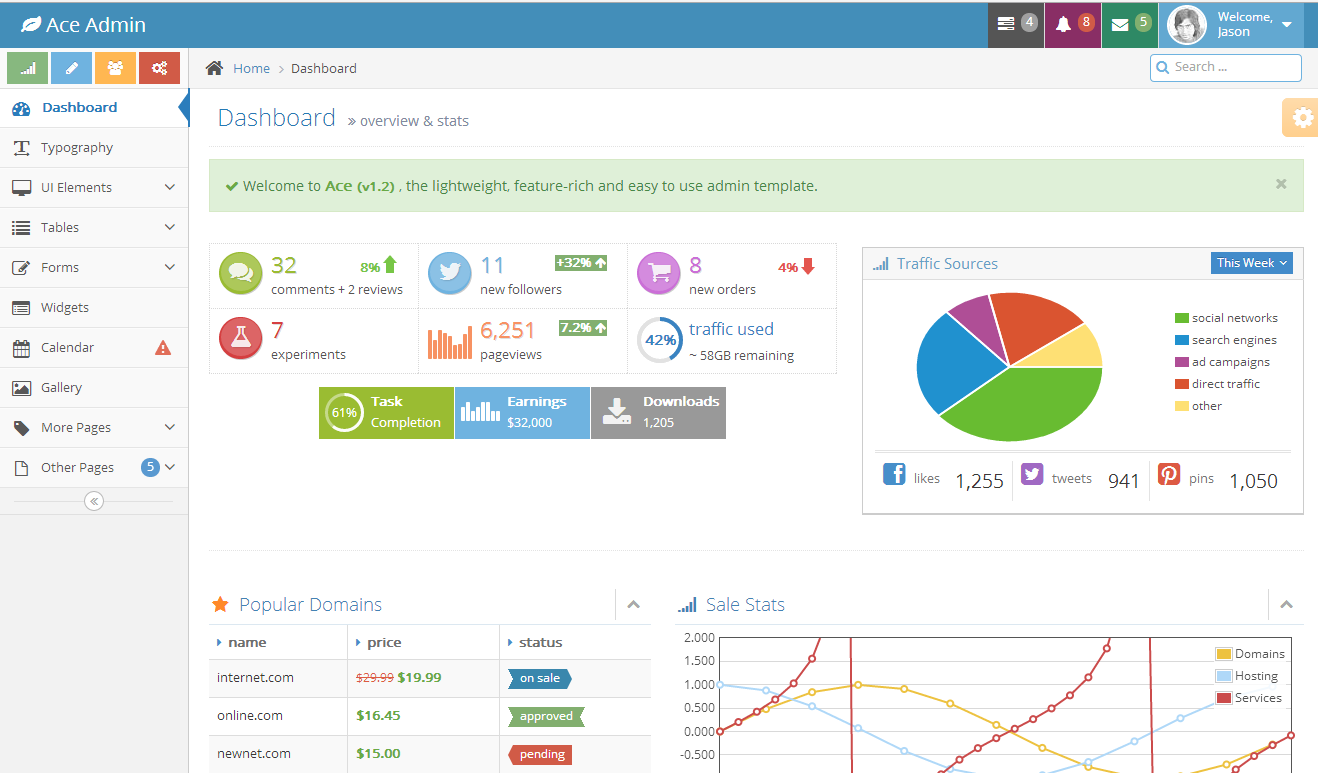Screen dimensions: 1318x773
Task: Click the Sale Stats signal icon
Action: [x=687, y=604]
